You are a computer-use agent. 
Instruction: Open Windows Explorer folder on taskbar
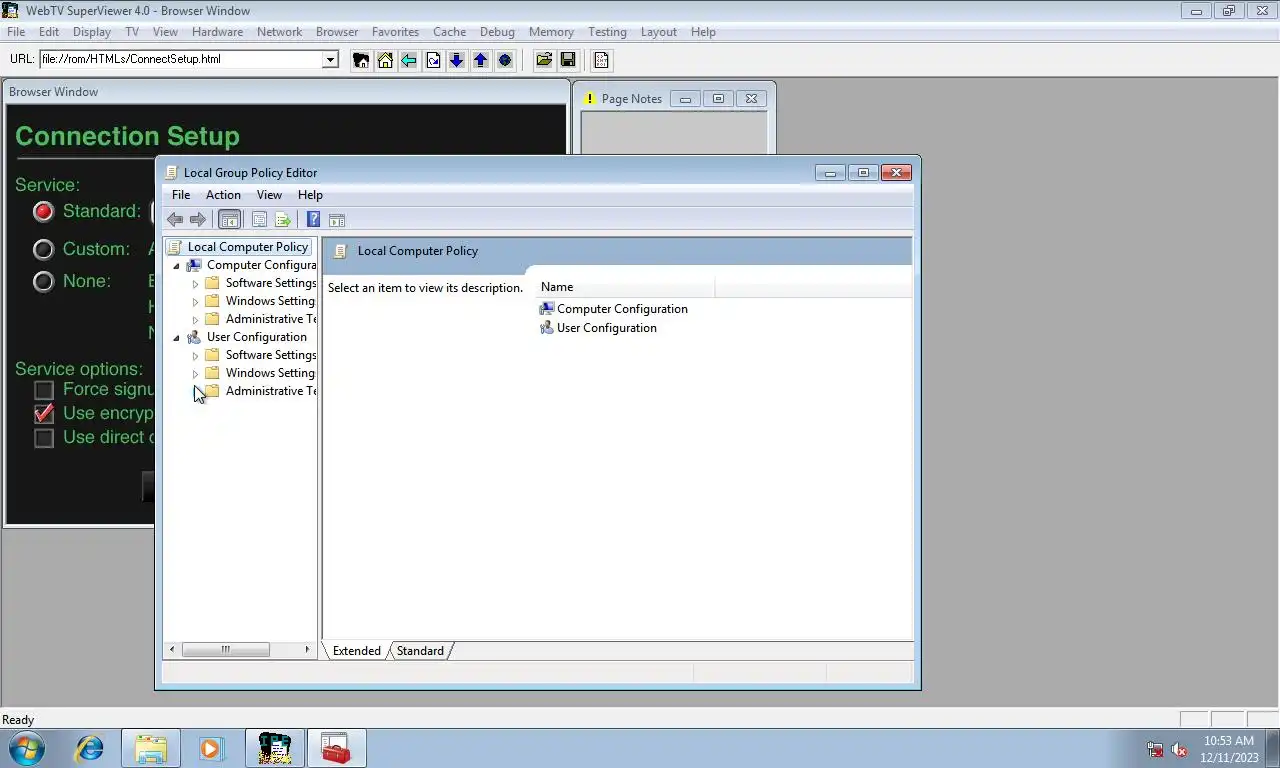point(151,748)
